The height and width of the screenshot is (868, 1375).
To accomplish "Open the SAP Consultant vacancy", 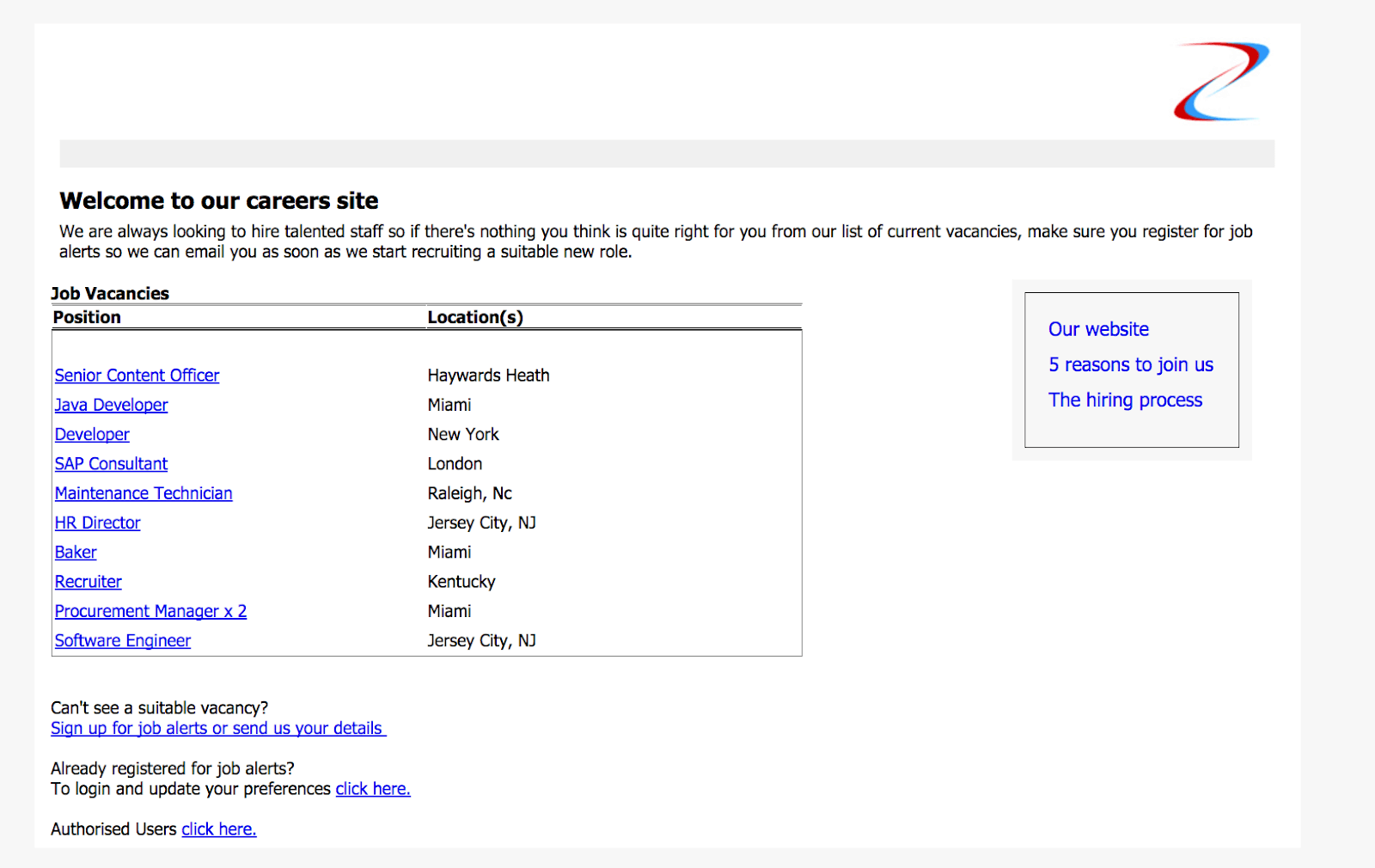I will [111, 464].
